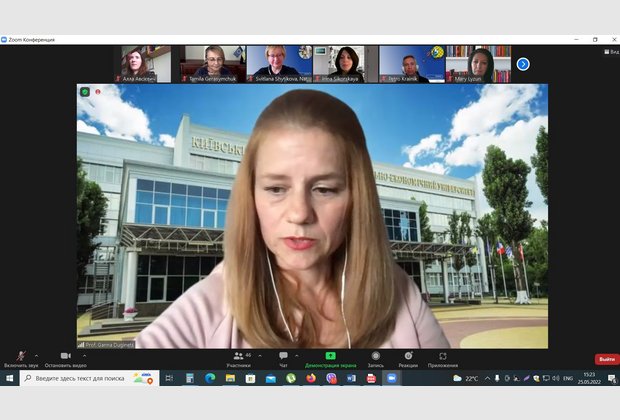The width and height of the screenshot is (620, 420).
Task: Open Реакции reactions menu
Action: tap(408, 359)
